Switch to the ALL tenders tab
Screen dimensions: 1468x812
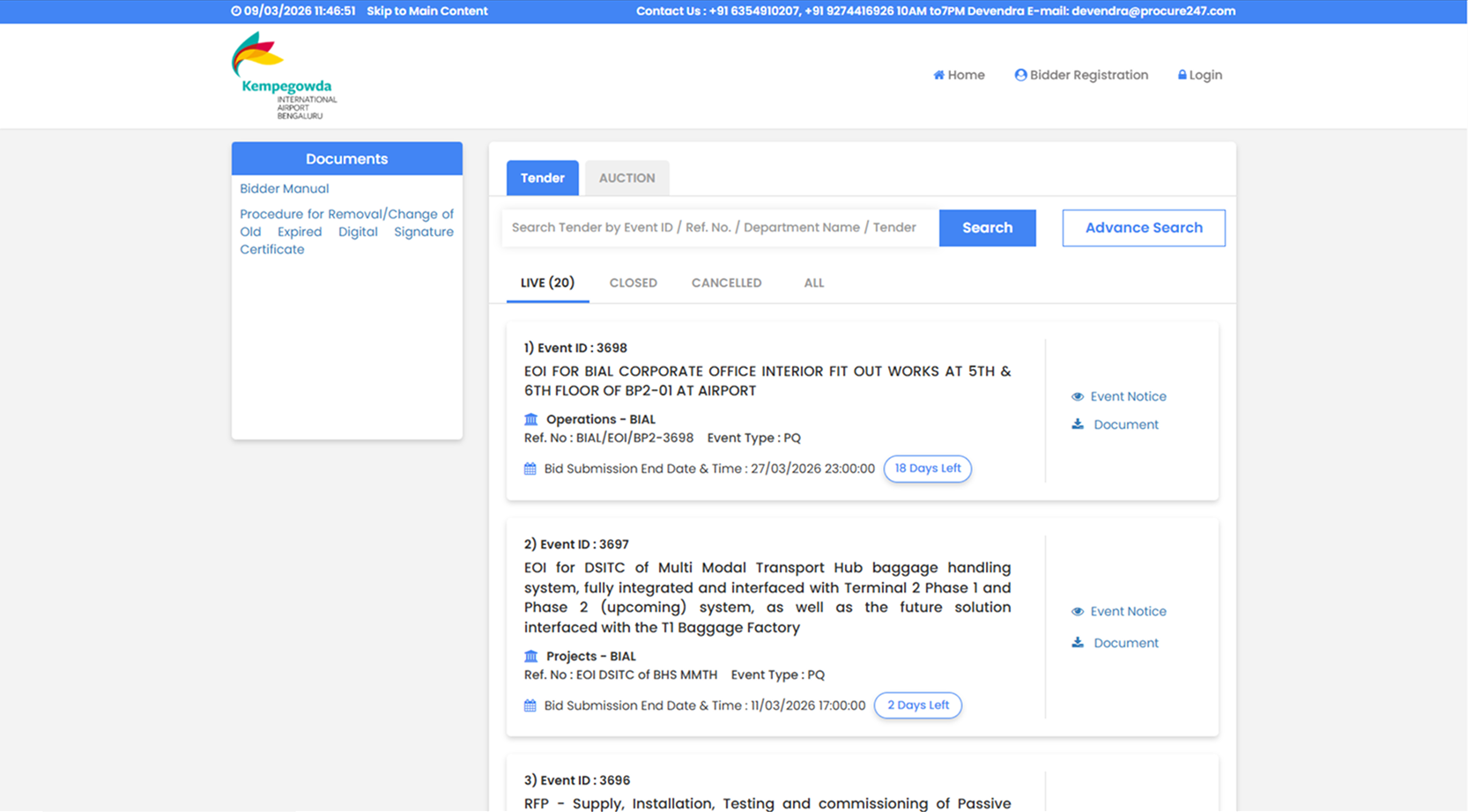pos(813,283)
